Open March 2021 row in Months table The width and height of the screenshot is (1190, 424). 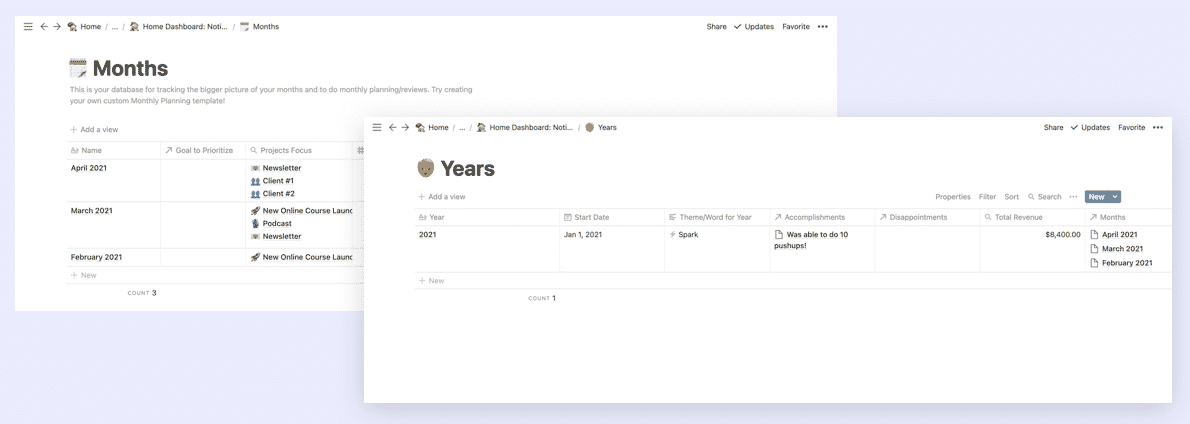(91, 210)
